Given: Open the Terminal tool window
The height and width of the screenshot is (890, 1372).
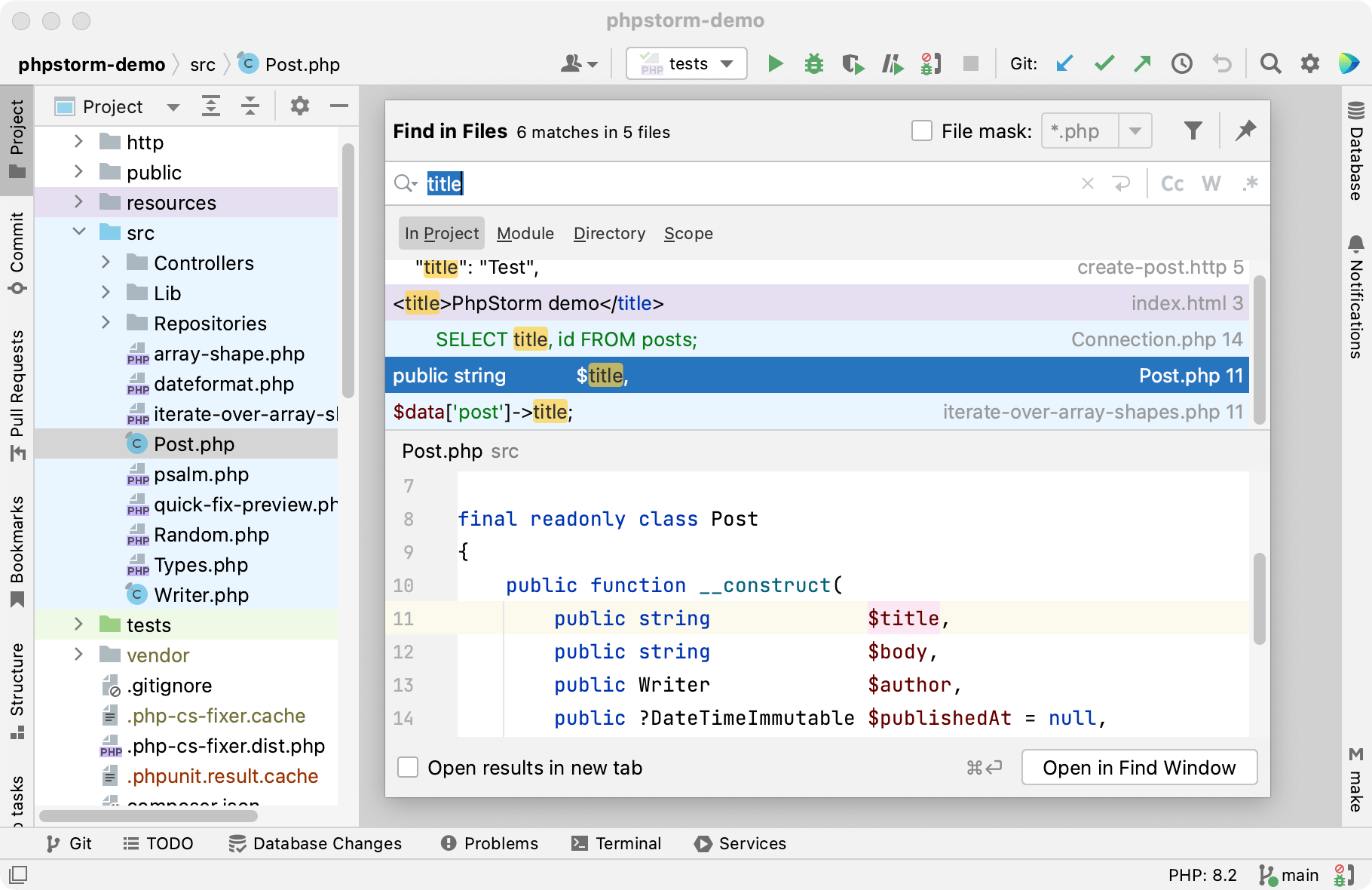Looking at the screenshot, I should 616,843.
